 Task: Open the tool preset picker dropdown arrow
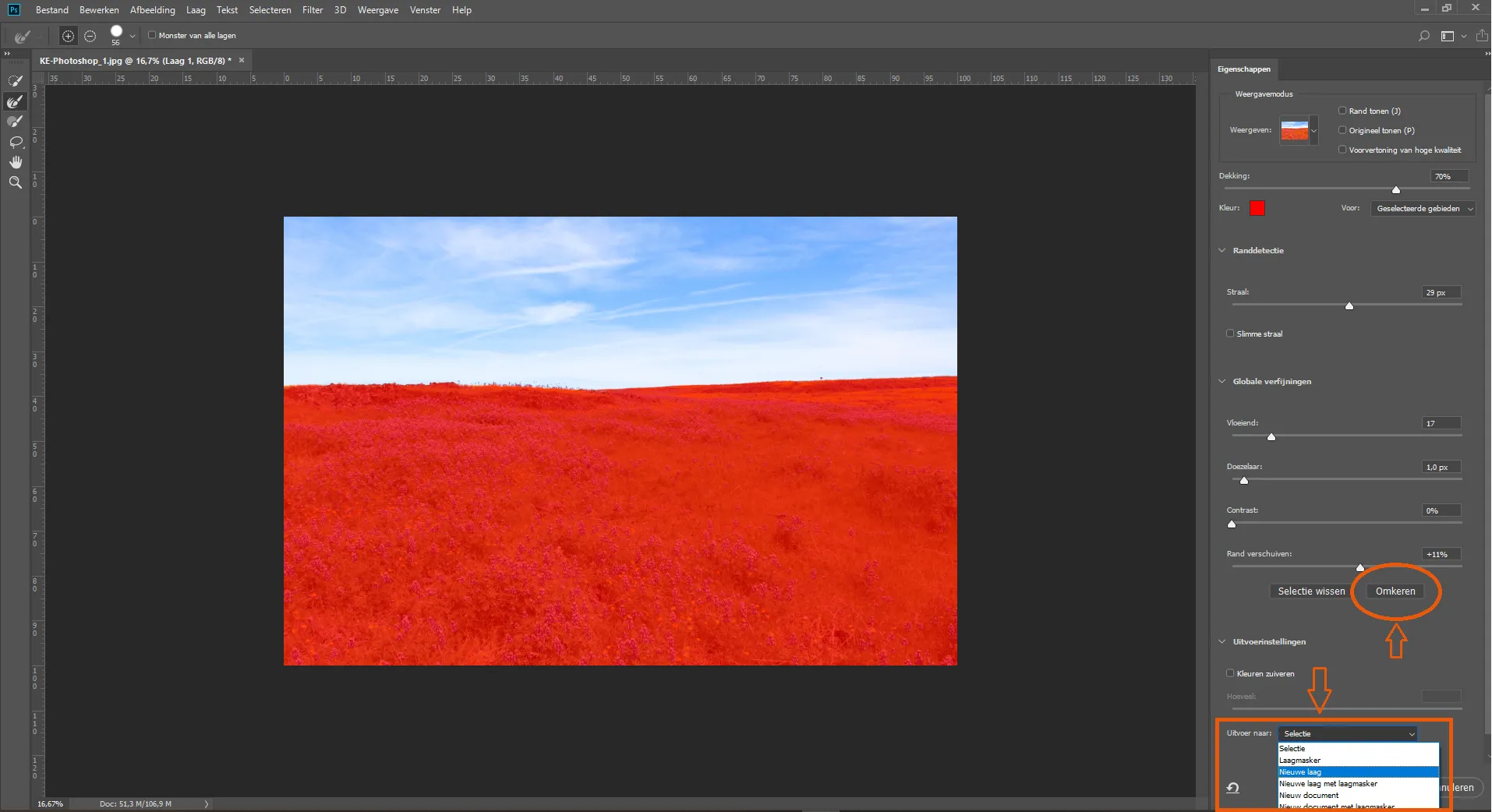[x=41, y=36]
